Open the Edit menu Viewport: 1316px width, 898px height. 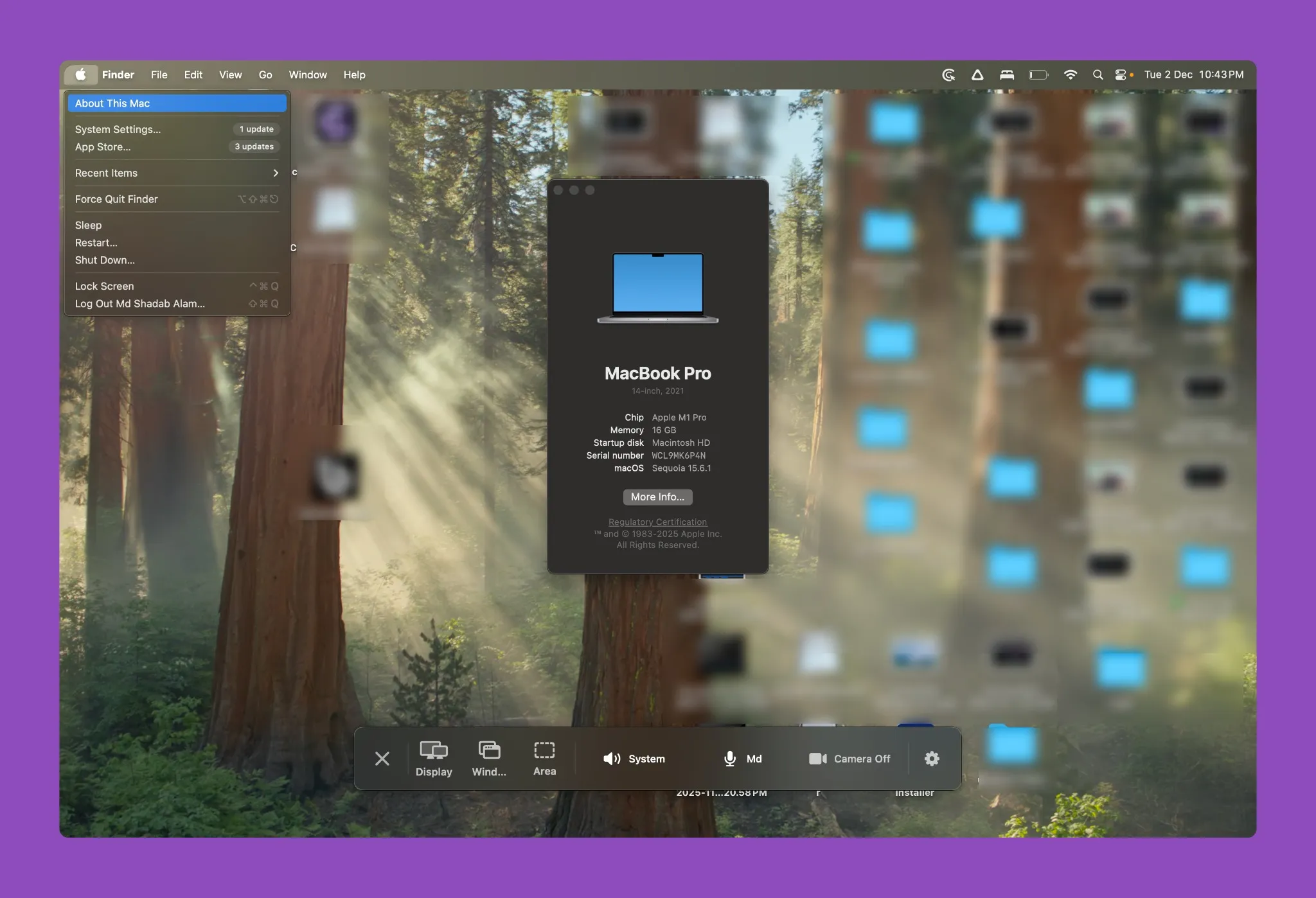click(193, 75)
